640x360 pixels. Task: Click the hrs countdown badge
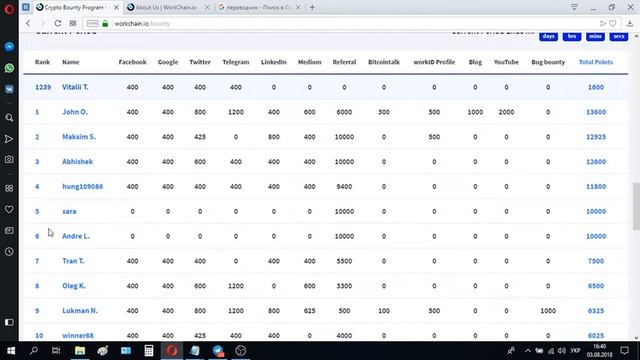coord(572,36)
